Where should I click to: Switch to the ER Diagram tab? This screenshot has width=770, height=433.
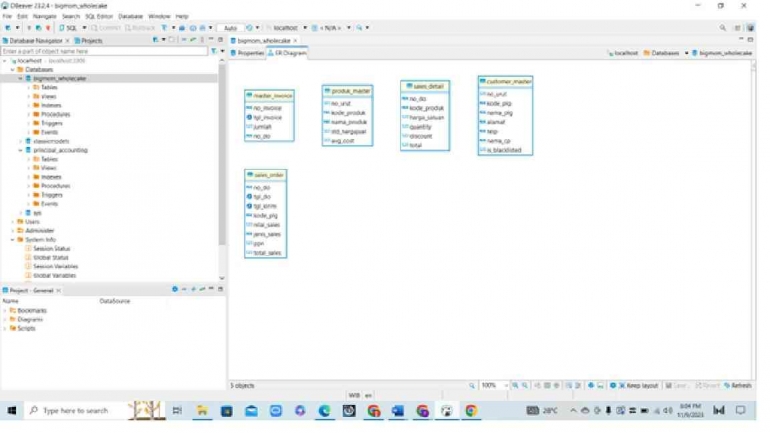(288, 53)
